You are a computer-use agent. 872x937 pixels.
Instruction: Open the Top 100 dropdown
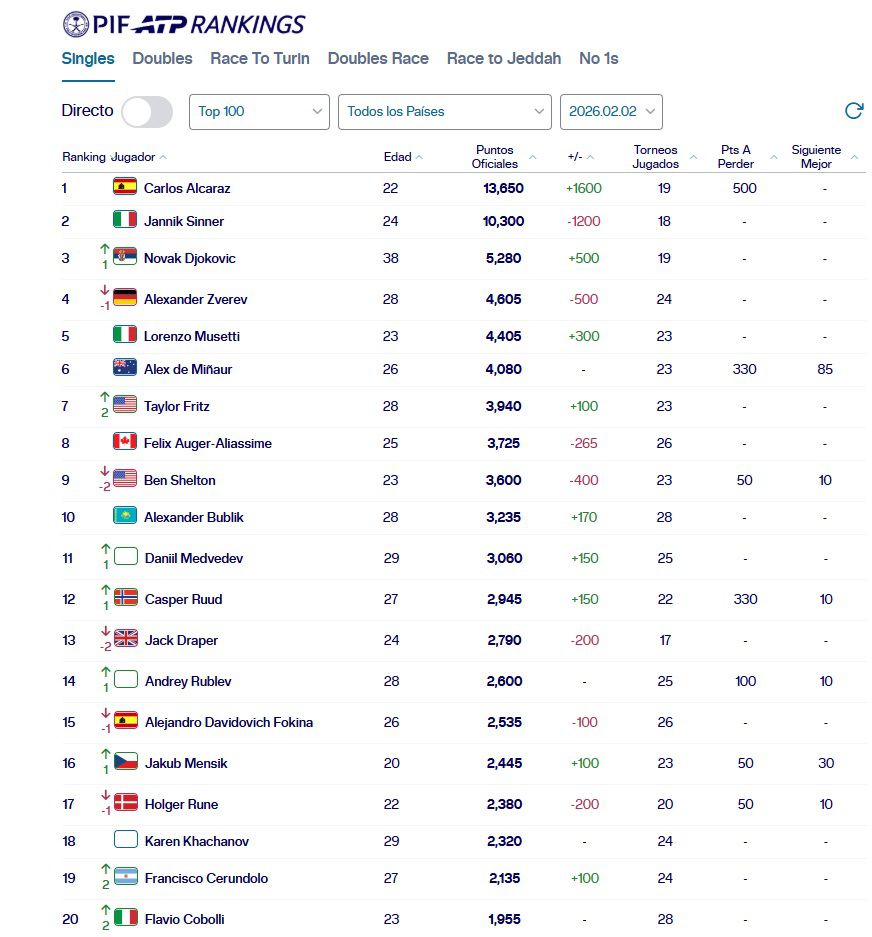pyautogui.click(x=258, y=112)
